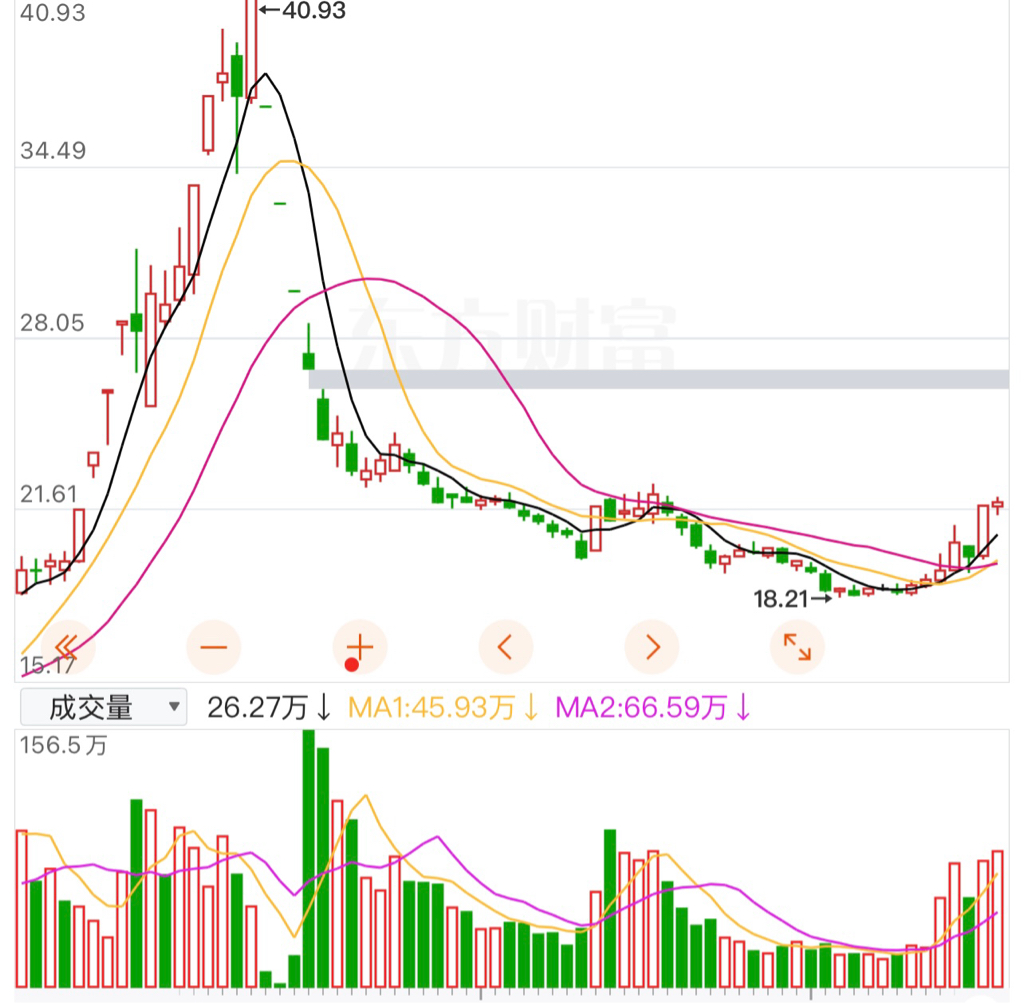
Task: Click the 40.93 high price annotation
Action: (303, 10)
